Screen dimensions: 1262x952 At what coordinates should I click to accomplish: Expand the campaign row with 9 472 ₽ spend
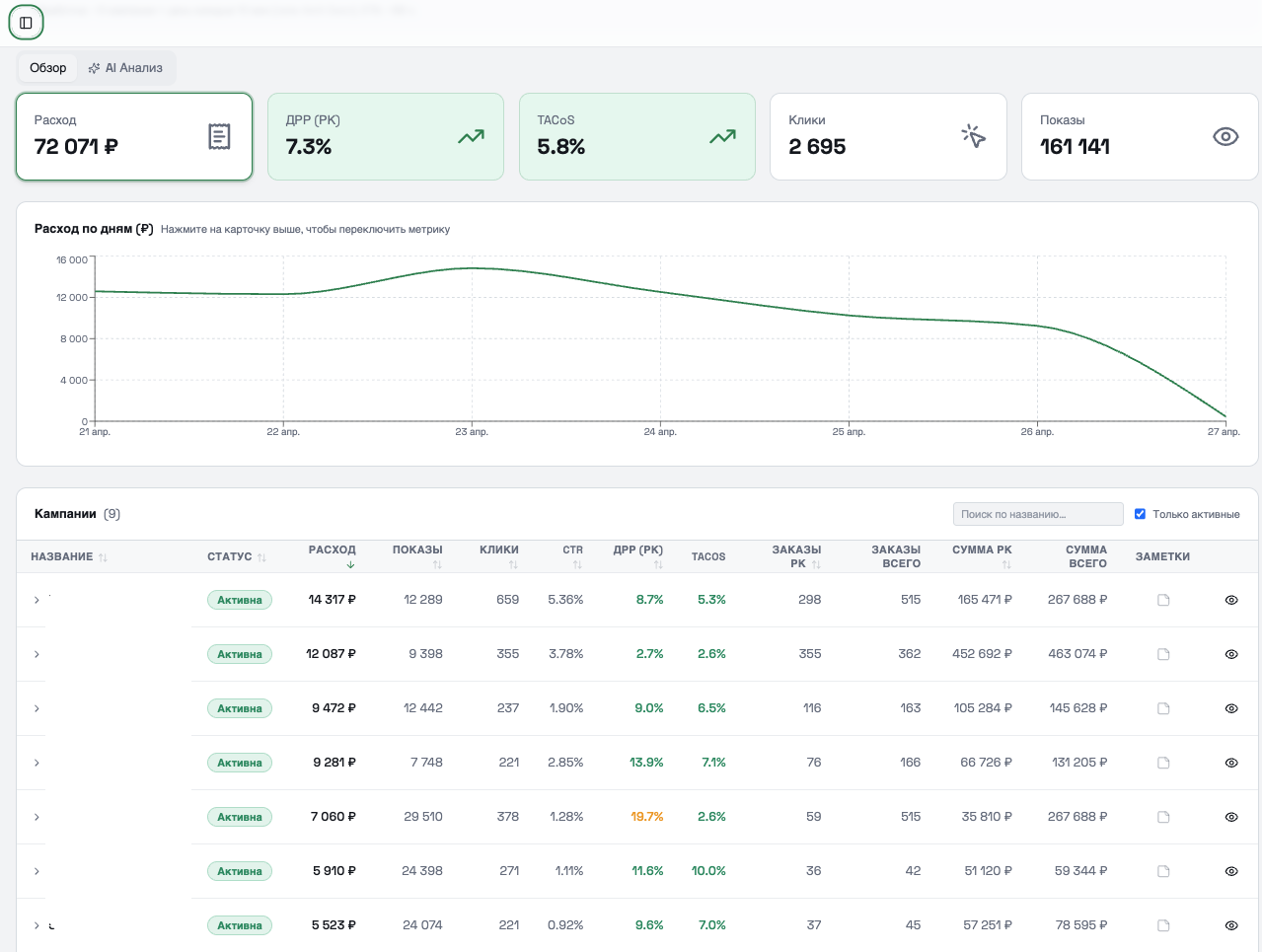coord(37,708)
